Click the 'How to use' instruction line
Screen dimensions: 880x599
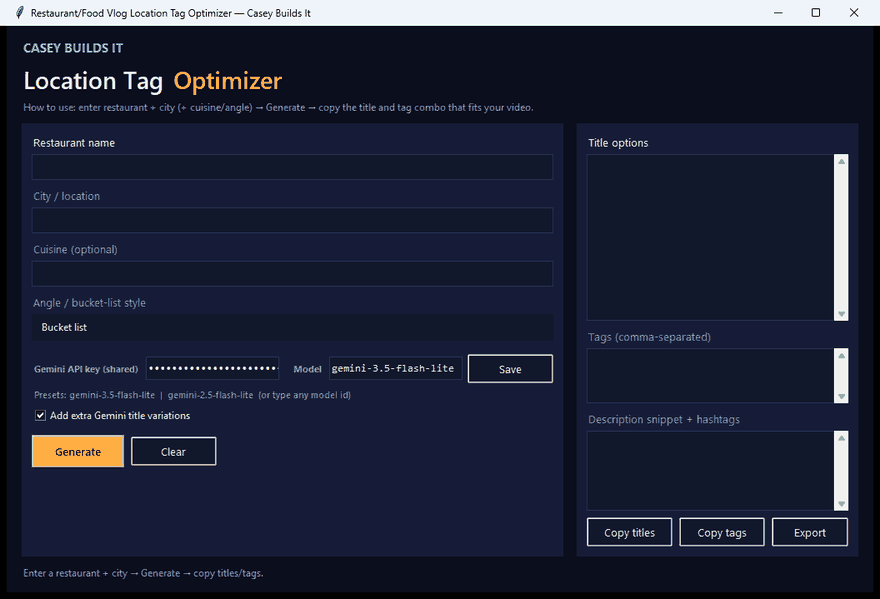pyautogui.click(x=278, y=107)
